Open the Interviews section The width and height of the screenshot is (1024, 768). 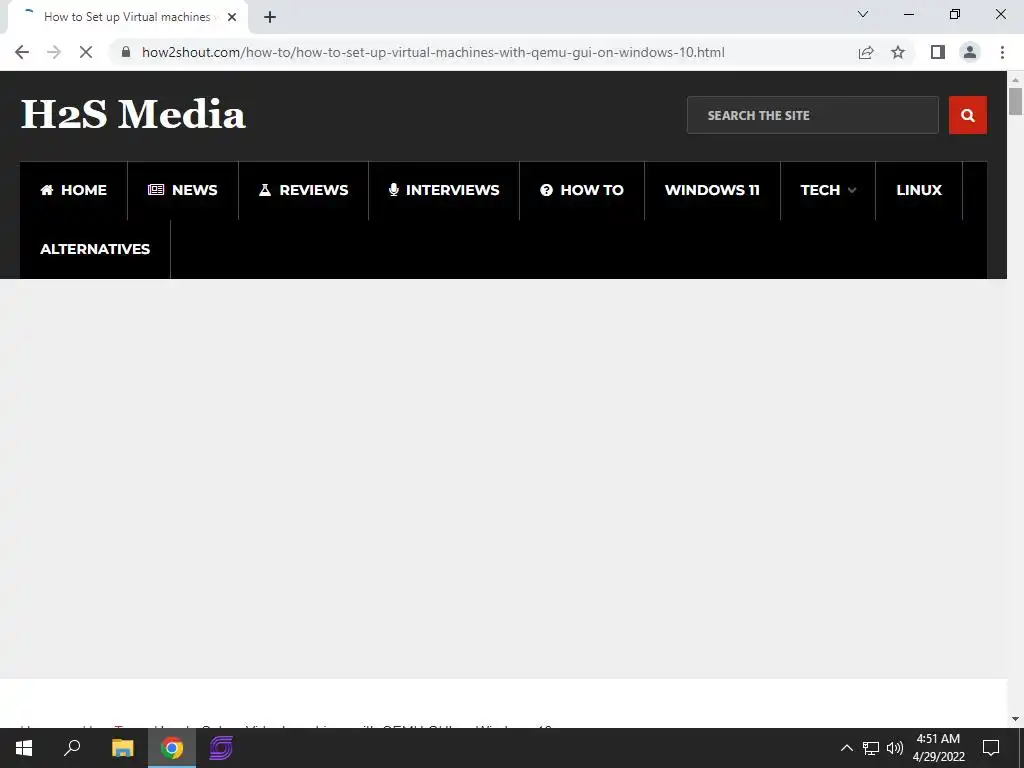444,190
